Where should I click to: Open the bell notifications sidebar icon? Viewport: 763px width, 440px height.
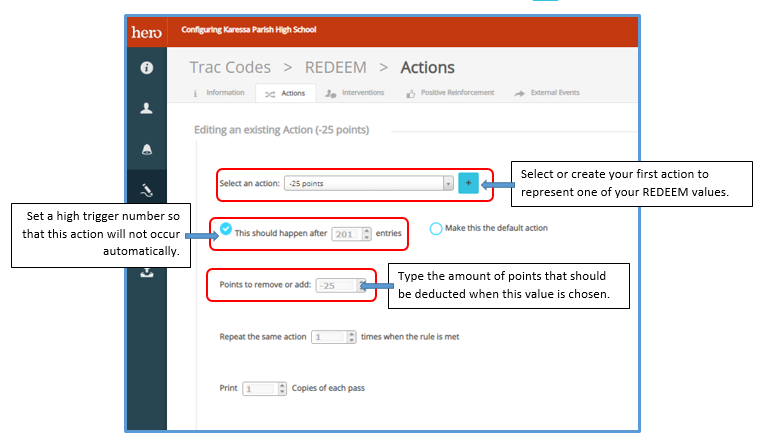(146, 149)
